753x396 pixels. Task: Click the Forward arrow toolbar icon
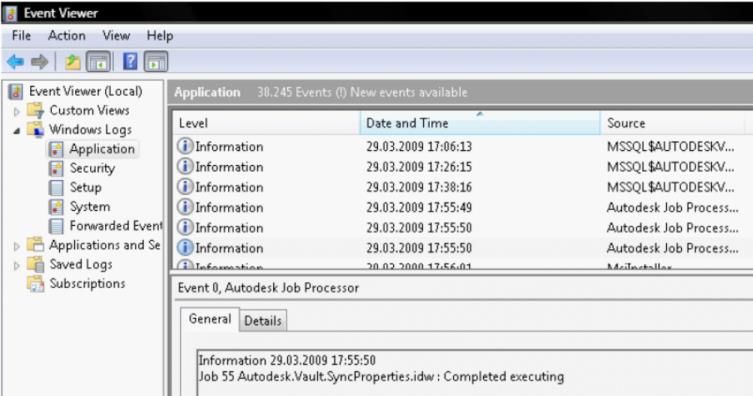pos(39,62)
